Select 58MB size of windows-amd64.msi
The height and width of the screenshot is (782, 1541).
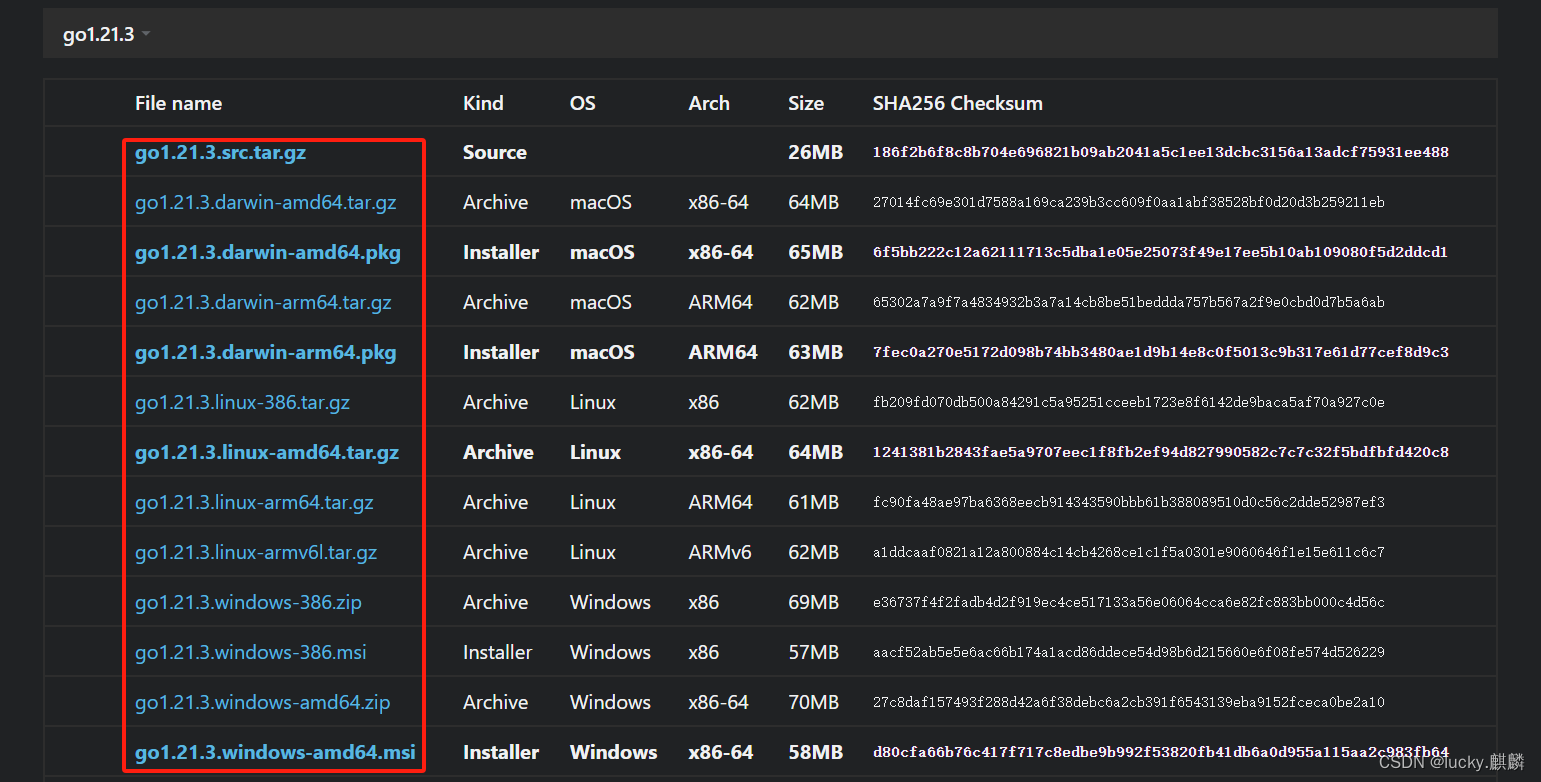[x=815, y=753]
